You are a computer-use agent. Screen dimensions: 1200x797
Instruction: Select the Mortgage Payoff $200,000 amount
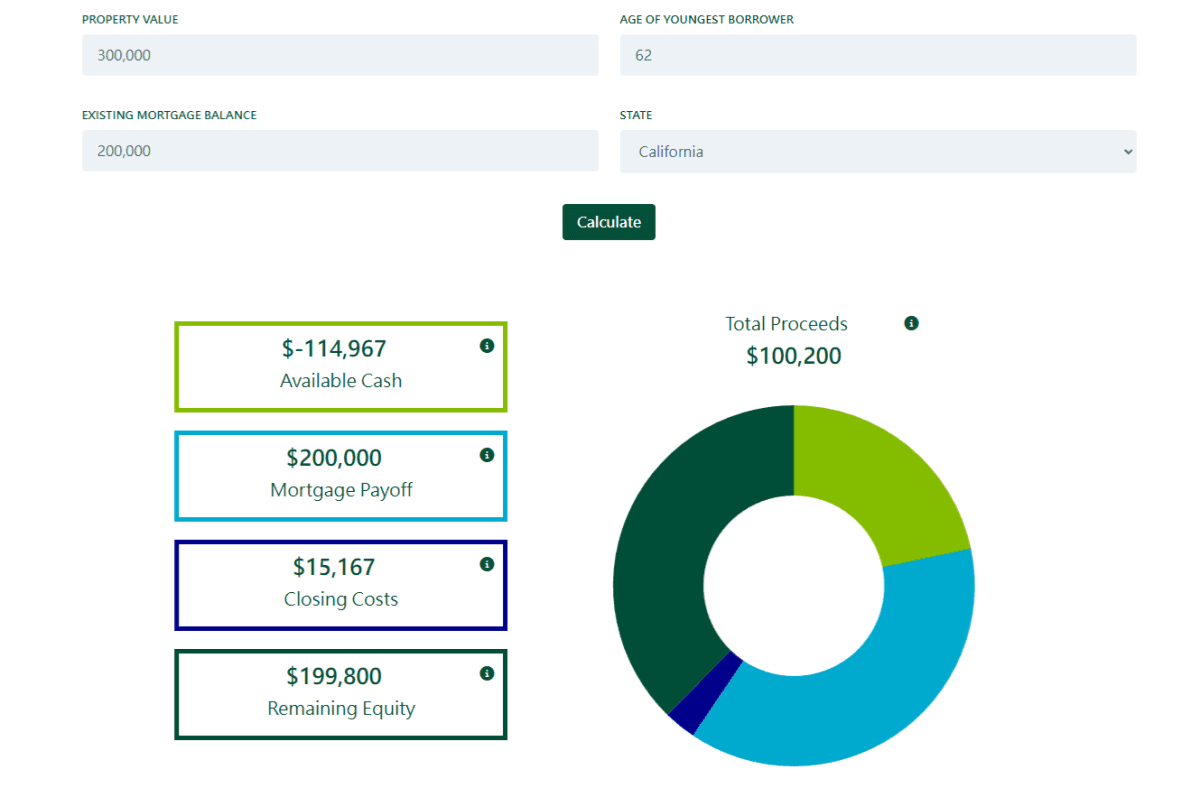click(x=334, y=458)
